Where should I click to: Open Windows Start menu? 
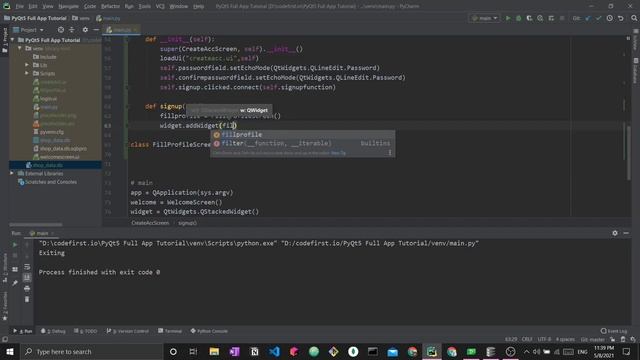[x=10, y=351]
